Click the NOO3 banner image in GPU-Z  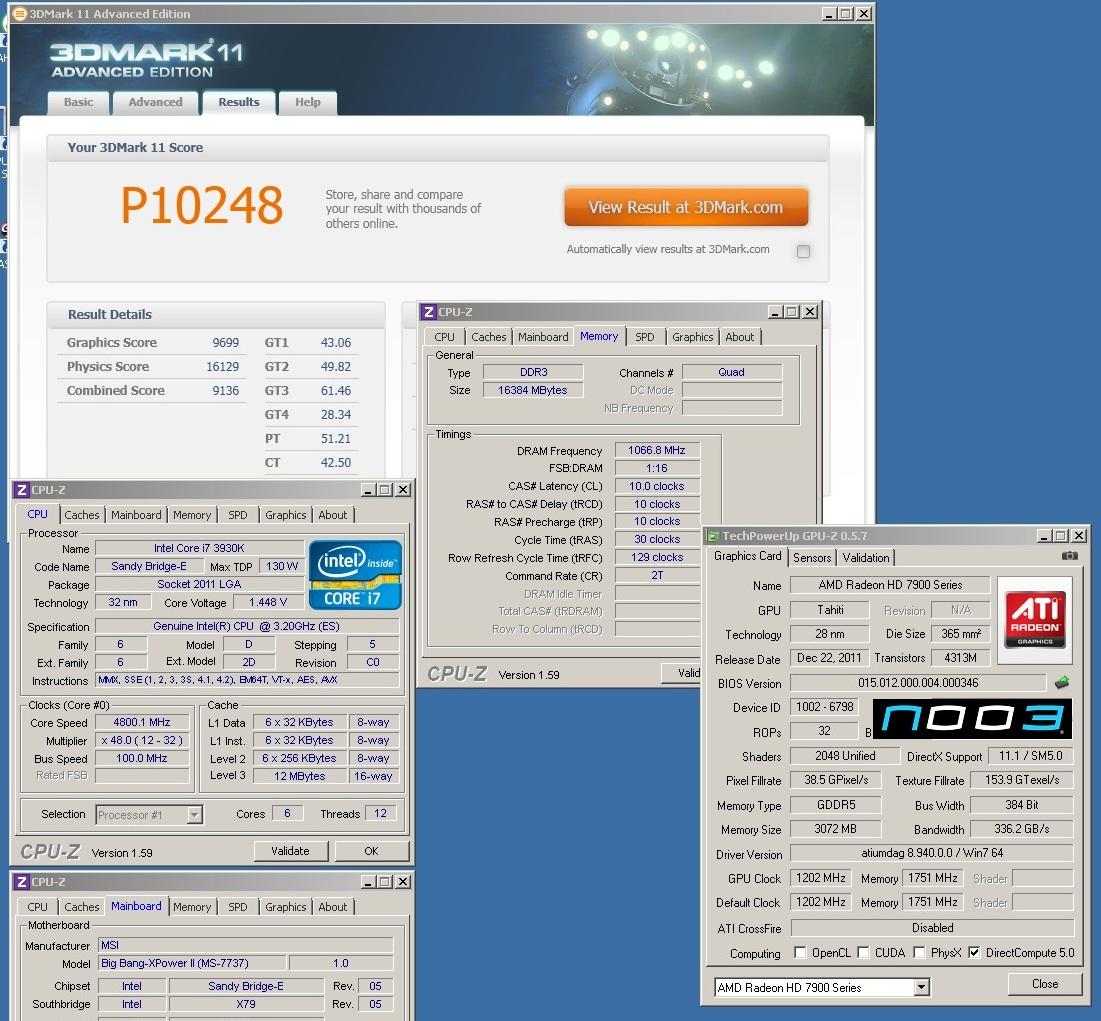coord(971,720)
